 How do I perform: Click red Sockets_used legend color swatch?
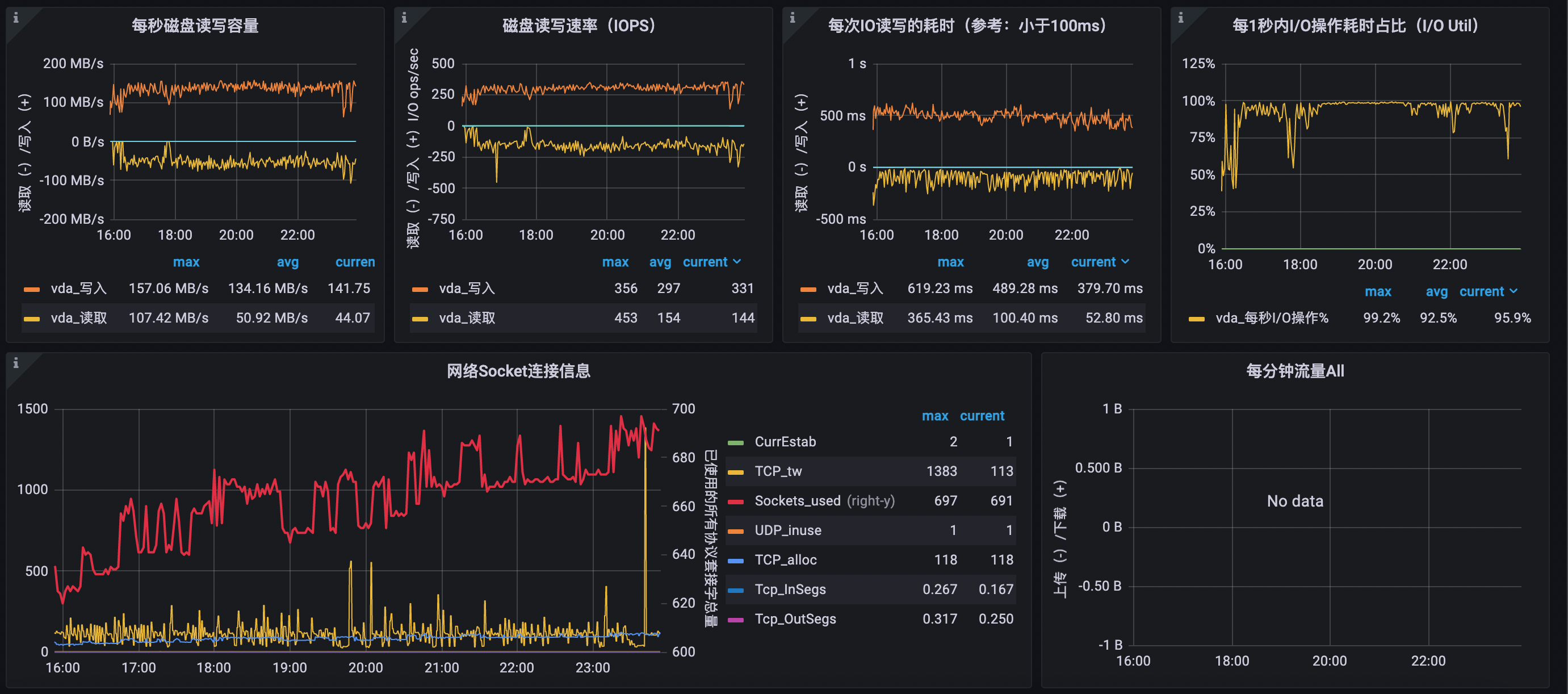tap(735, 501)
